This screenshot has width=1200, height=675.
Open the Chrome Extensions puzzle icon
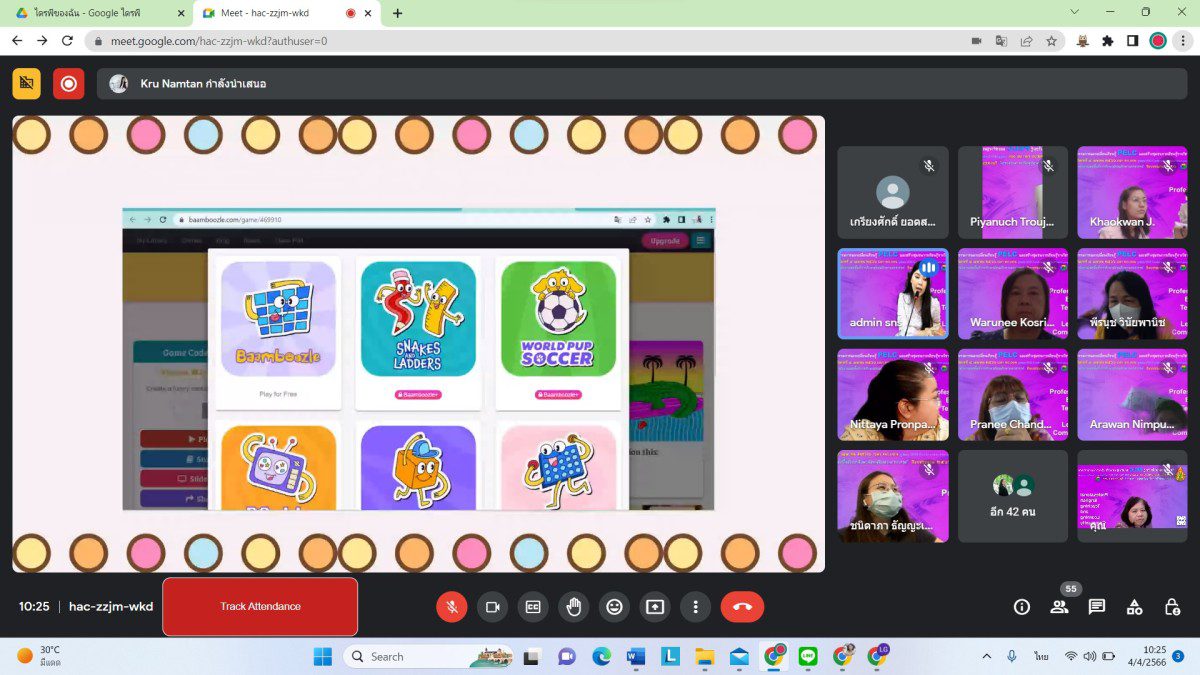coord(1107,41)
